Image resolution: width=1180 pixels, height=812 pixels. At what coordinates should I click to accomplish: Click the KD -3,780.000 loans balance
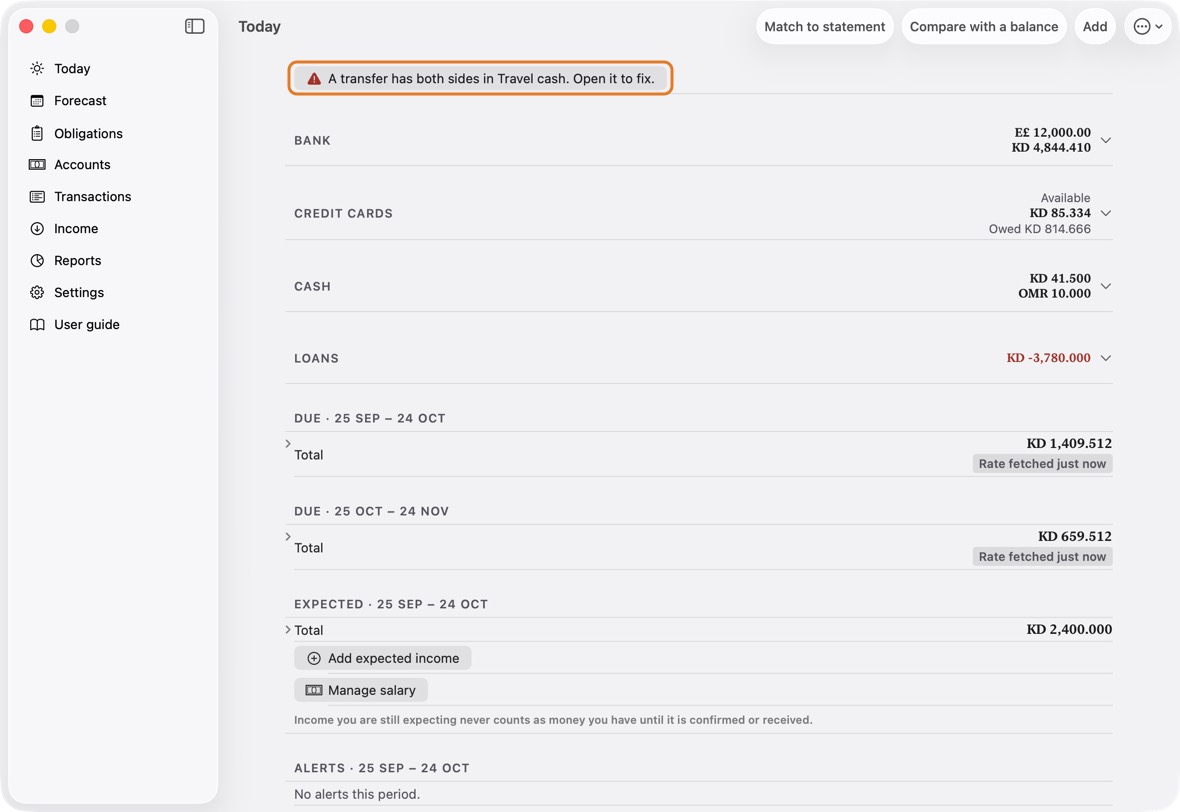tap(1048, 358)
